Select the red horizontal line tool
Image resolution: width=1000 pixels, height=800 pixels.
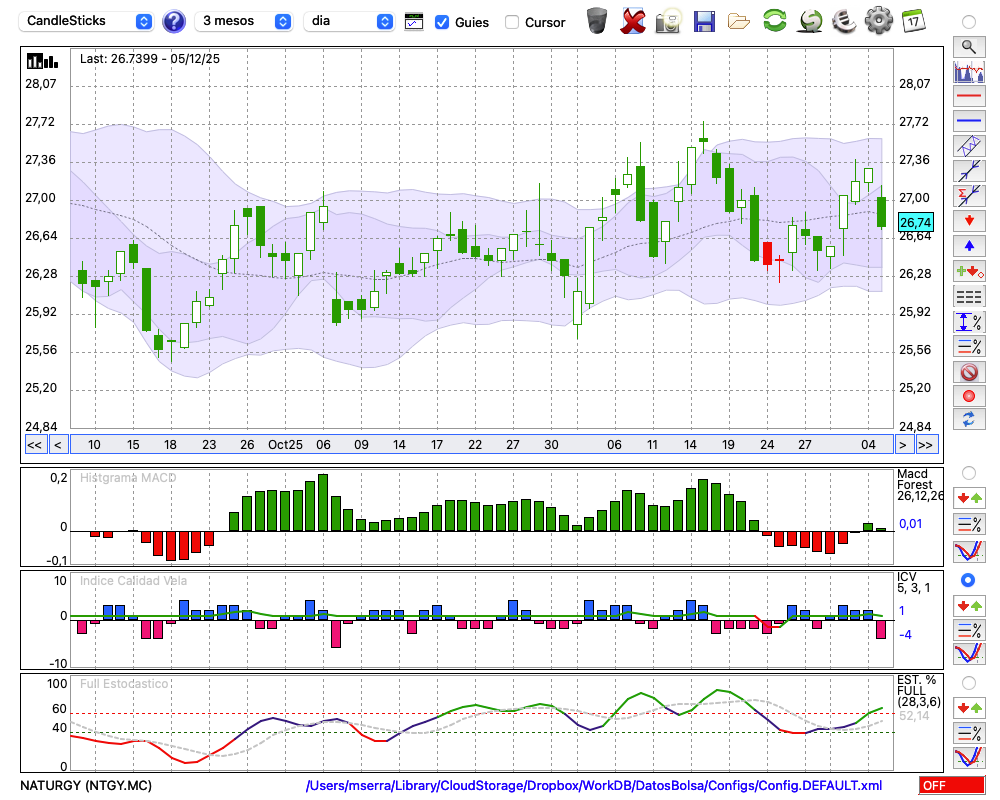[968, 96]
